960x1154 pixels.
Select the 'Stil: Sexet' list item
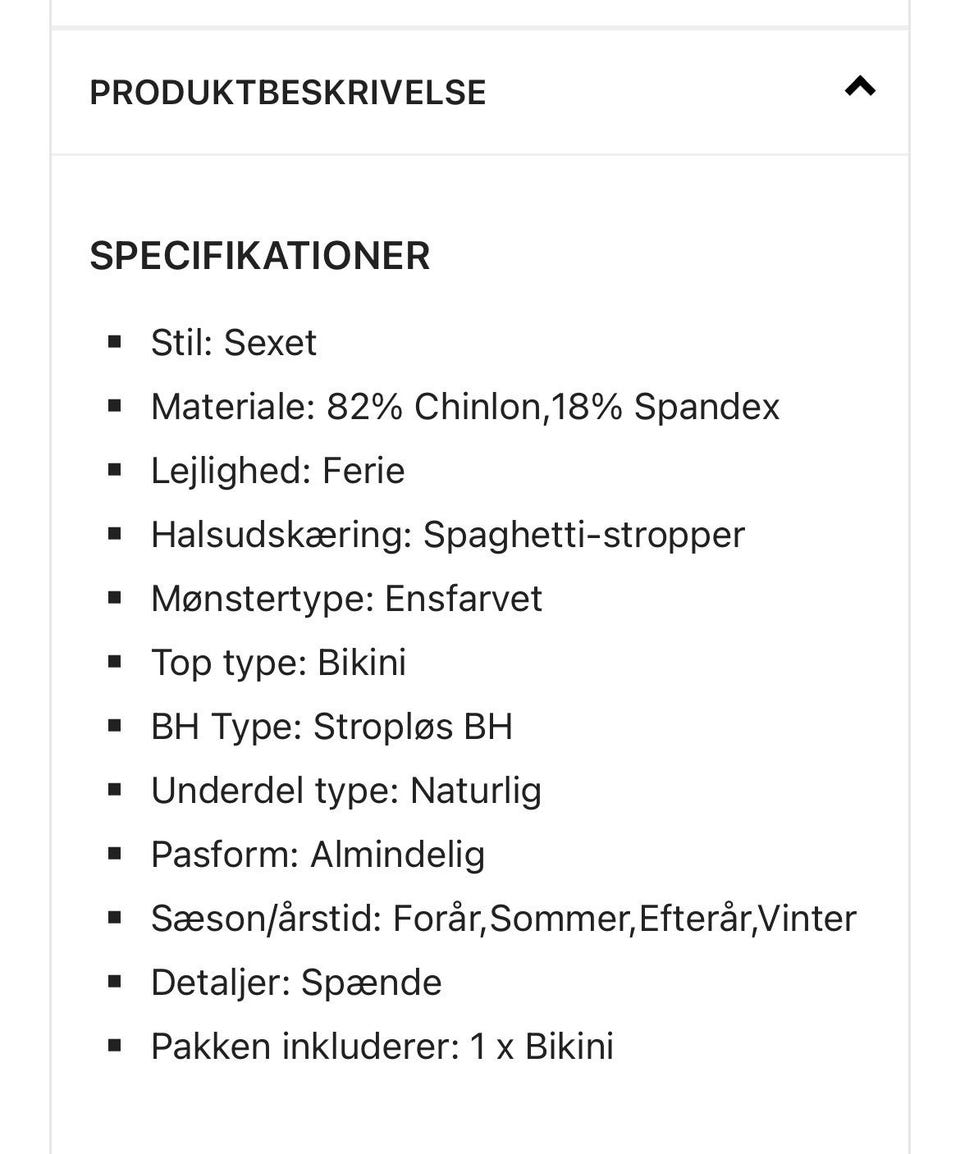pyautogui.click(x=234, y=343)
